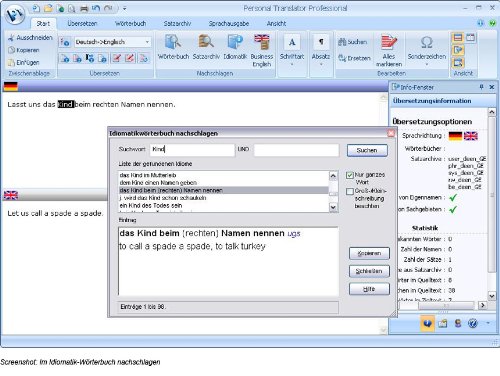
Task: Open Satzarchiv lookup in Nachschlagen group
Action: (206, 47)
